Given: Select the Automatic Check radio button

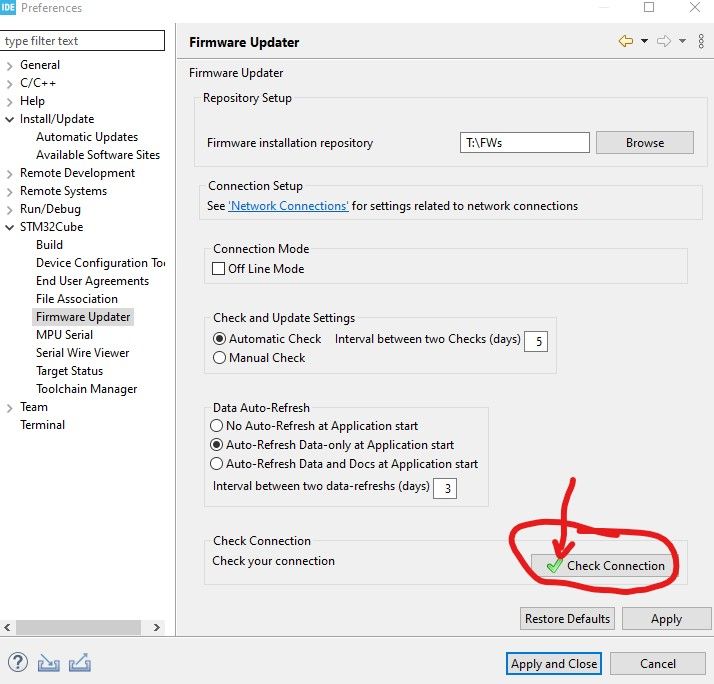Looking at the screenshot, I should pos(219,338).
